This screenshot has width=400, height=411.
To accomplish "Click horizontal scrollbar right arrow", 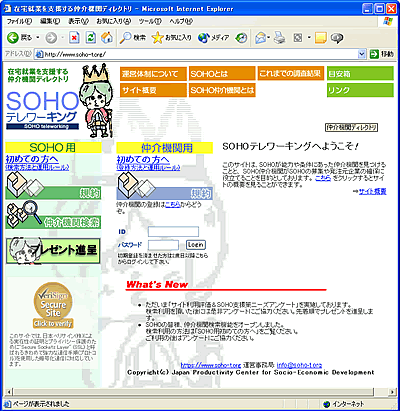I will pyautogui.click(x=393, y=392).
